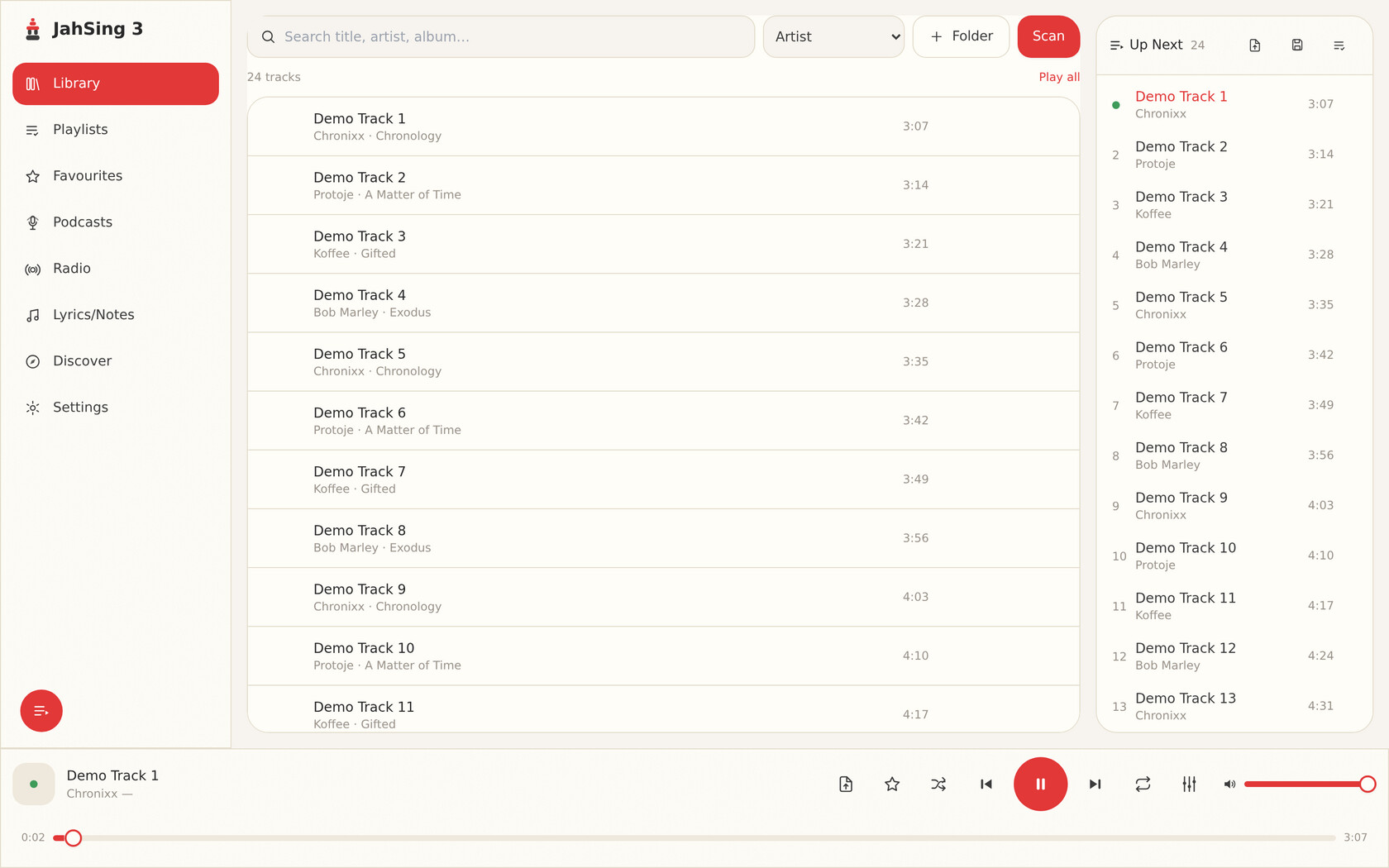Open the Podcasts section
1389x868 pixels.
[116, 222]
